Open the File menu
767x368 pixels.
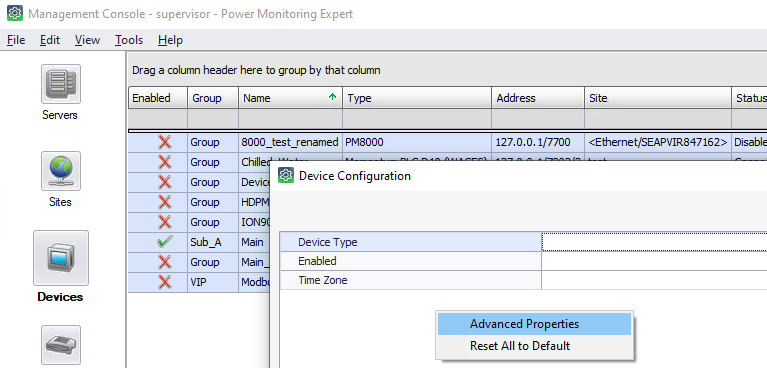pos(16,40)
